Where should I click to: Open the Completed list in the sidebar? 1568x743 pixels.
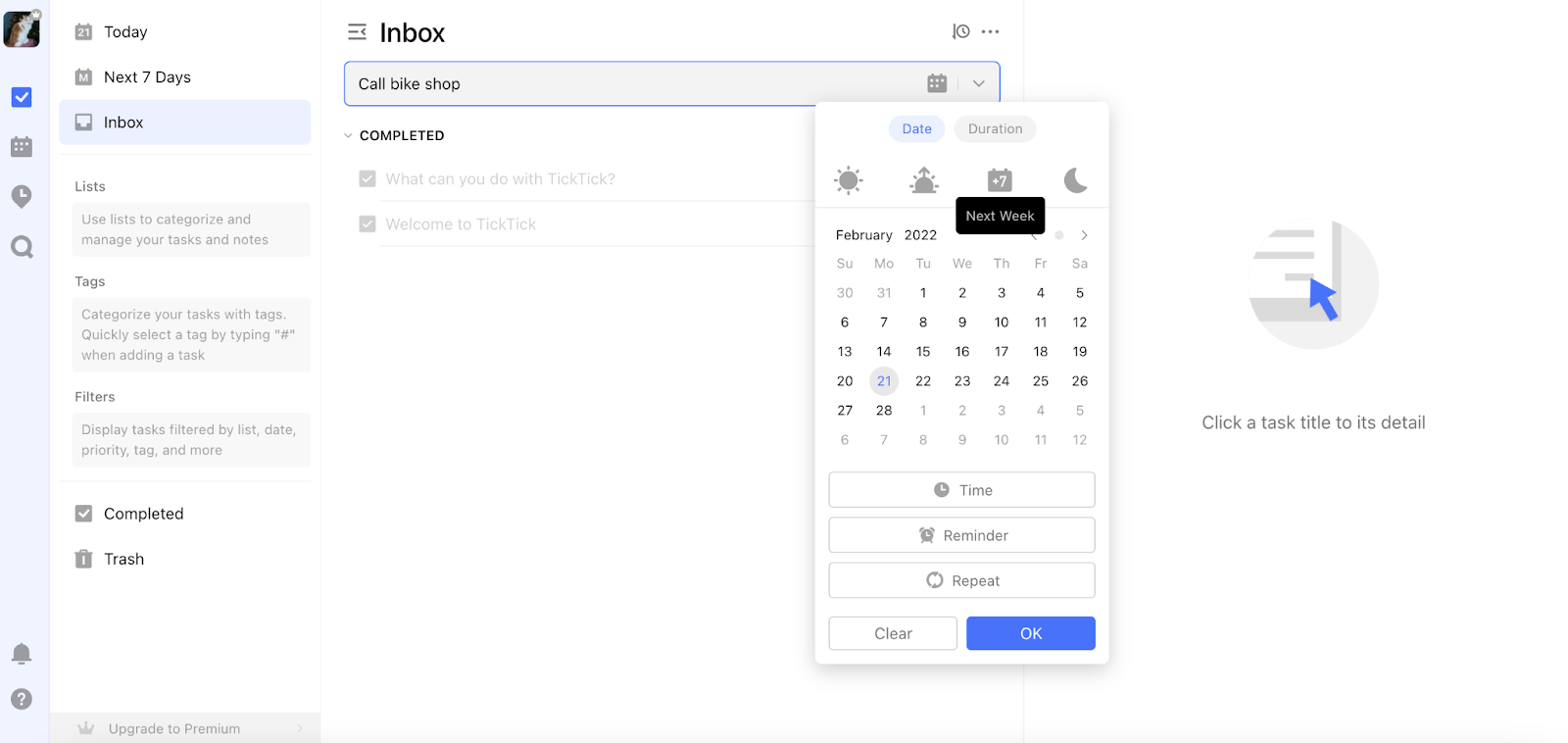(184, 514)
